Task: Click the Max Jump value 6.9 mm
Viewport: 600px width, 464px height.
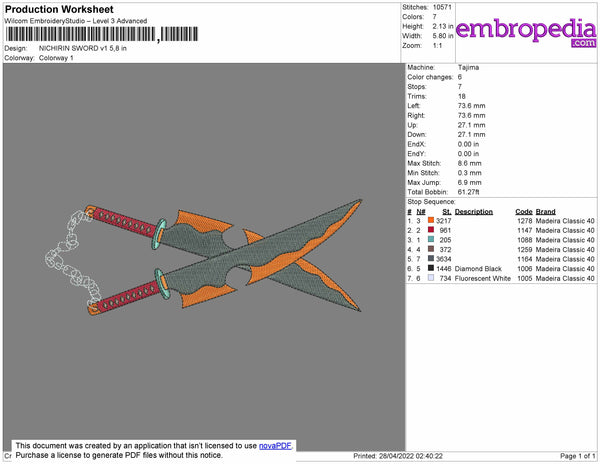Action: [x=470, y=182]
